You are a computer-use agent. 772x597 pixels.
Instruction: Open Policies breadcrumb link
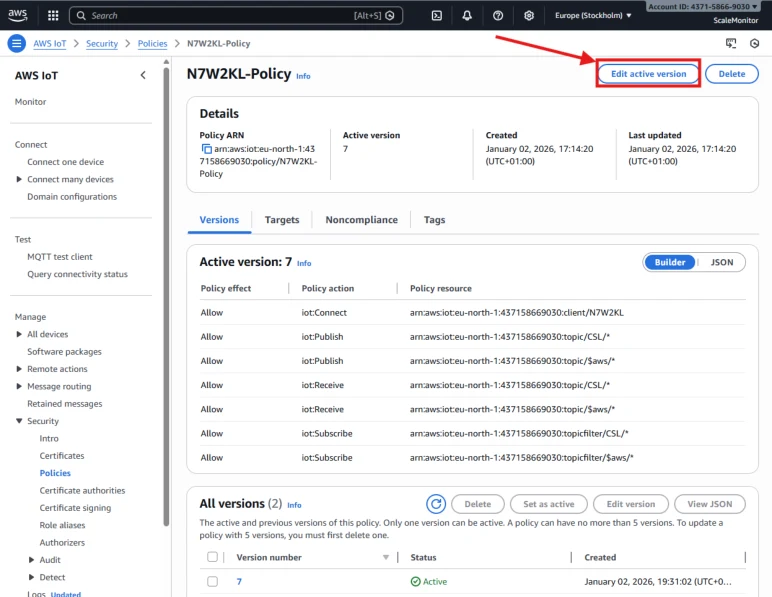[153, 43]
